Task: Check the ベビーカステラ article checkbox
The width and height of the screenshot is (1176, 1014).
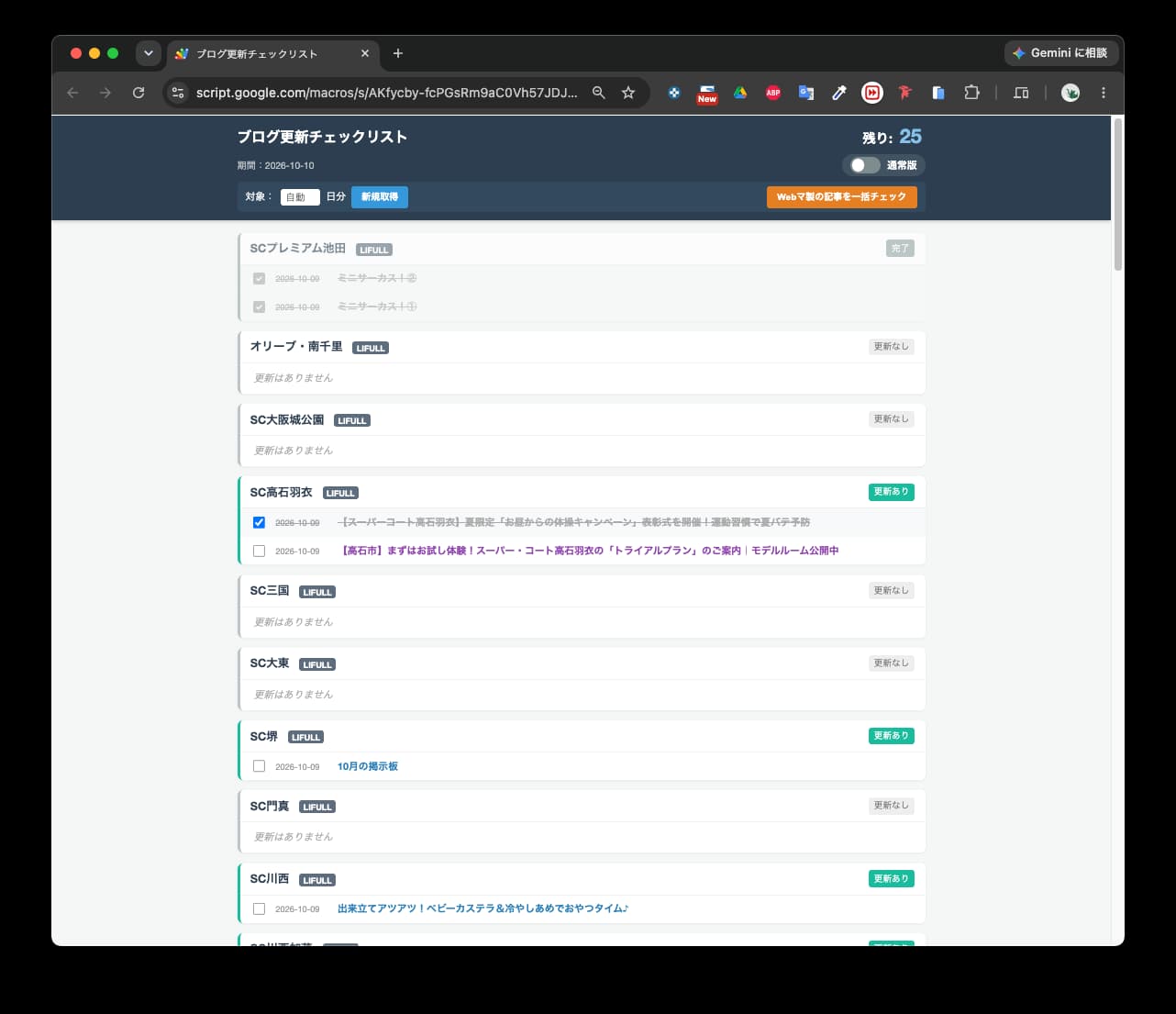Action: click(259, 908)
